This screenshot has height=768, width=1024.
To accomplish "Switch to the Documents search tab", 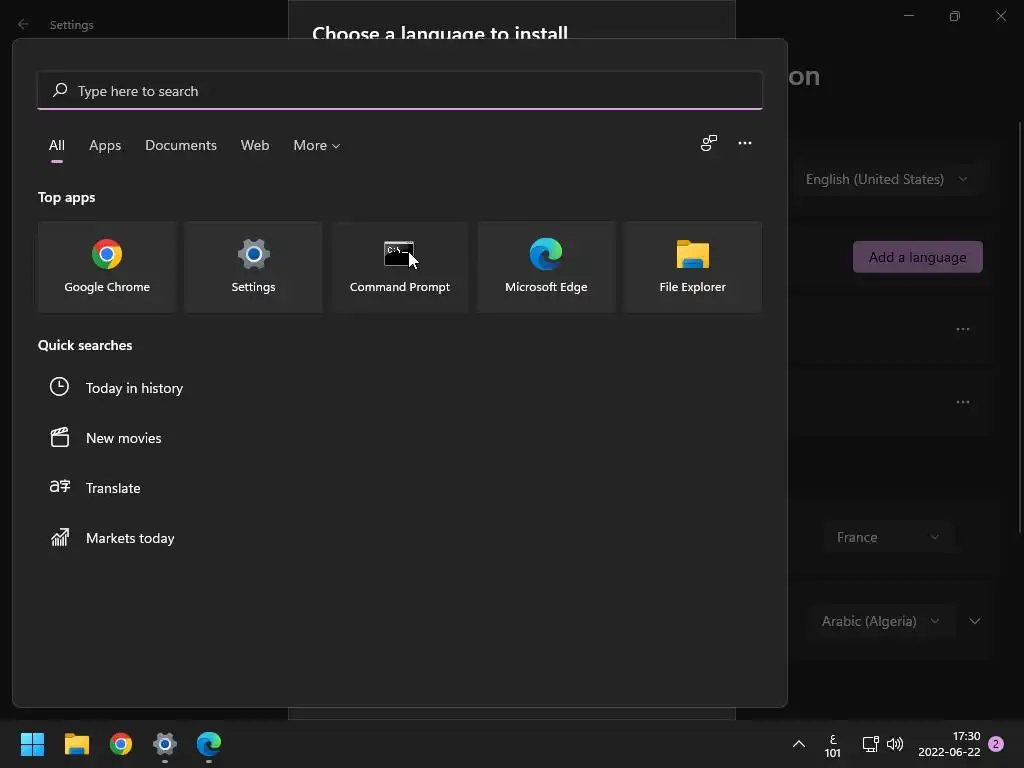I will tap(181, 146).
